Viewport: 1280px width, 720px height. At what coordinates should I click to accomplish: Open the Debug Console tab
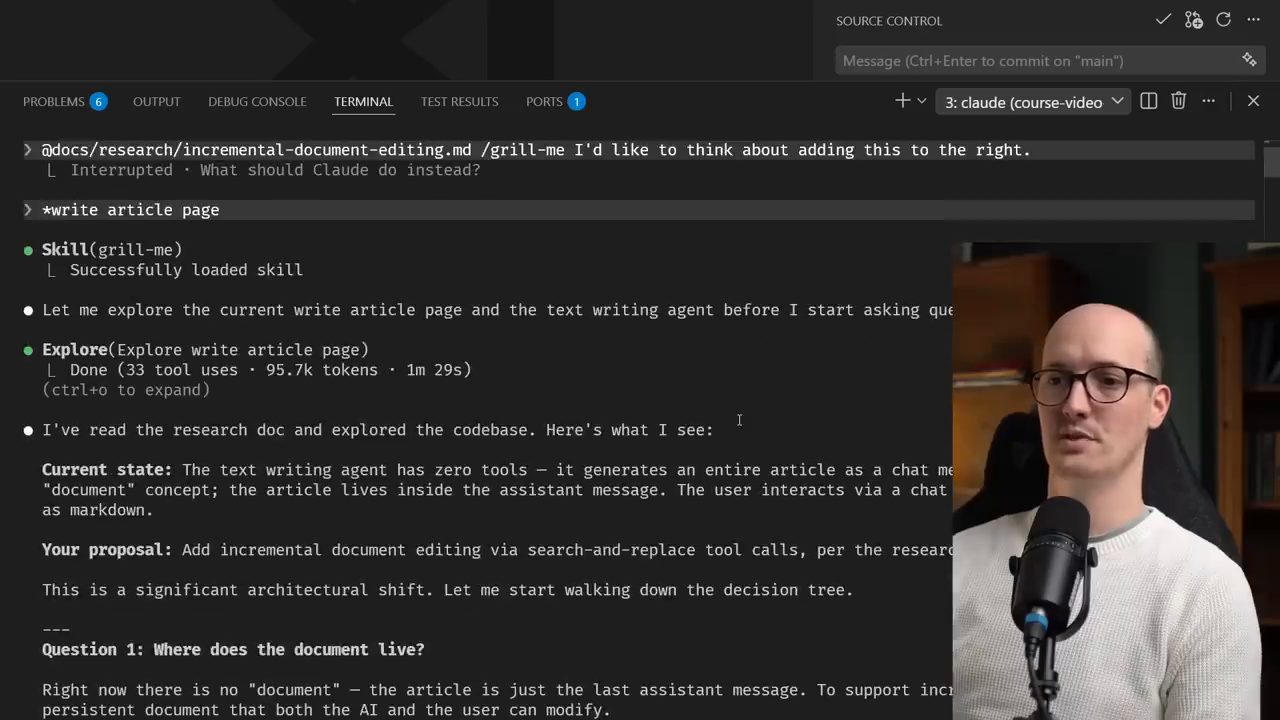tap(257, 102)
